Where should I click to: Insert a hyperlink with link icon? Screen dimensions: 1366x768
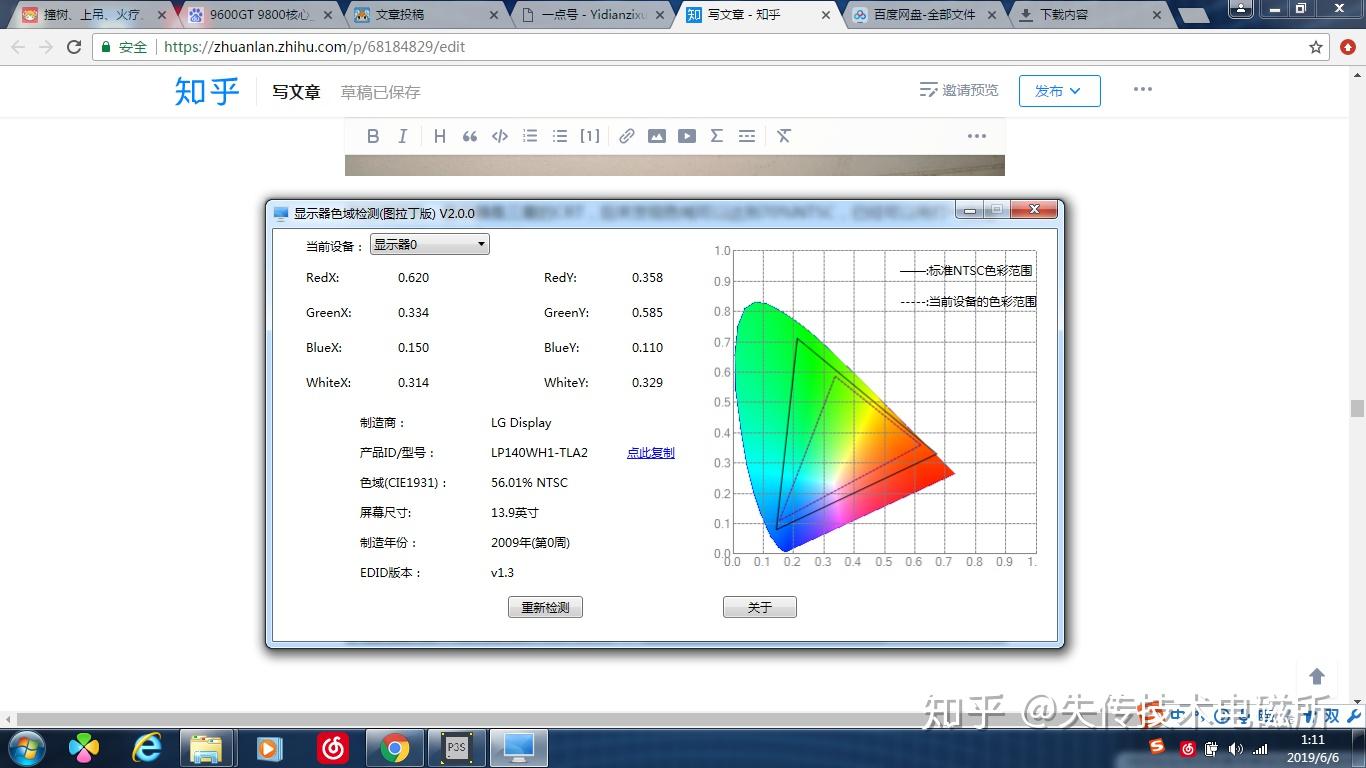tap(626, 136)
